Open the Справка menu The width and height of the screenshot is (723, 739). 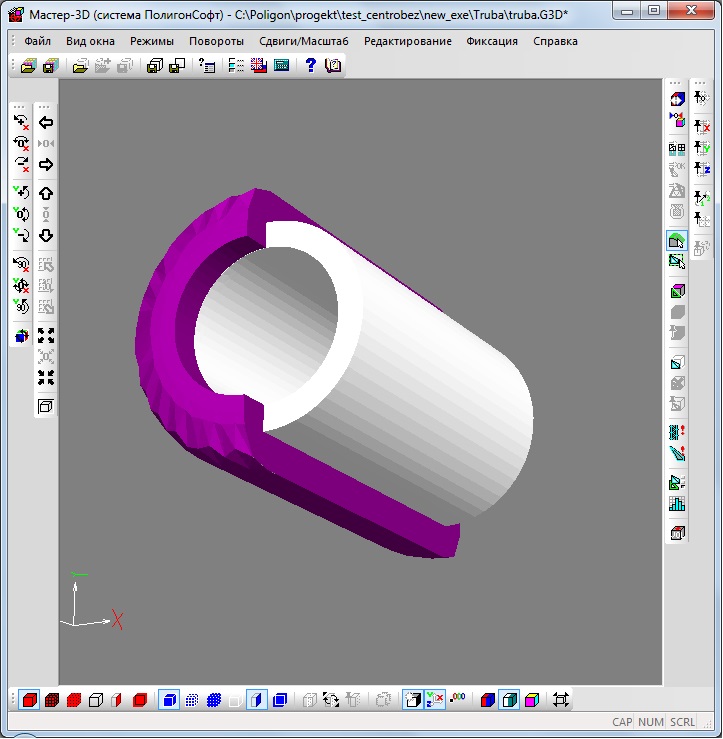(x=555, y=42)
